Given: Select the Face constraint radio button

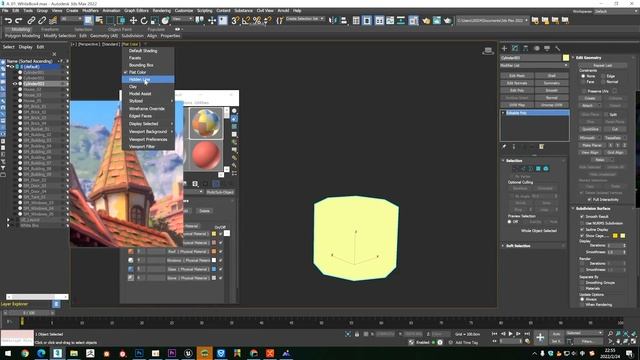Looking at the screenshot, I should [583, 82].
